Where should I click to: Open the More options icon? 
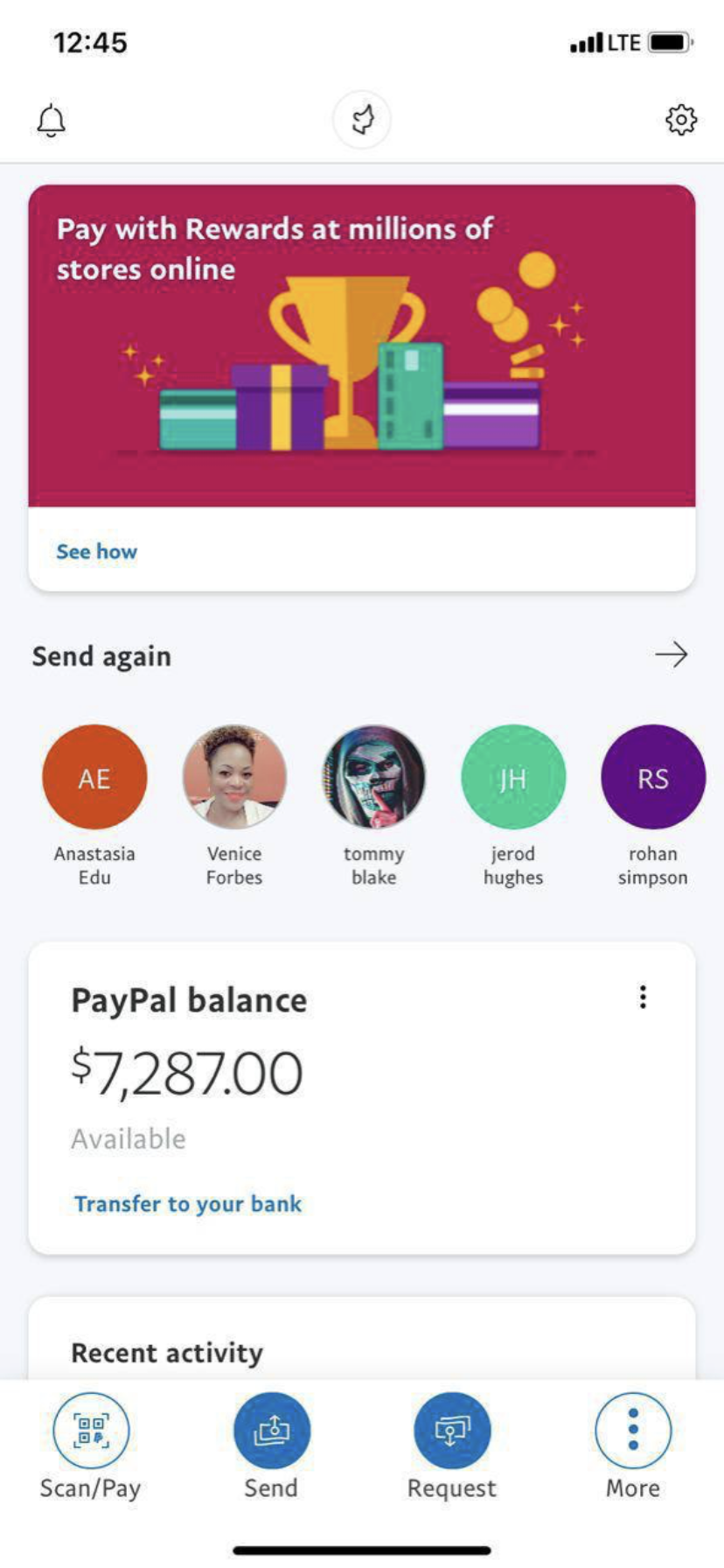tap(633, 1431)
